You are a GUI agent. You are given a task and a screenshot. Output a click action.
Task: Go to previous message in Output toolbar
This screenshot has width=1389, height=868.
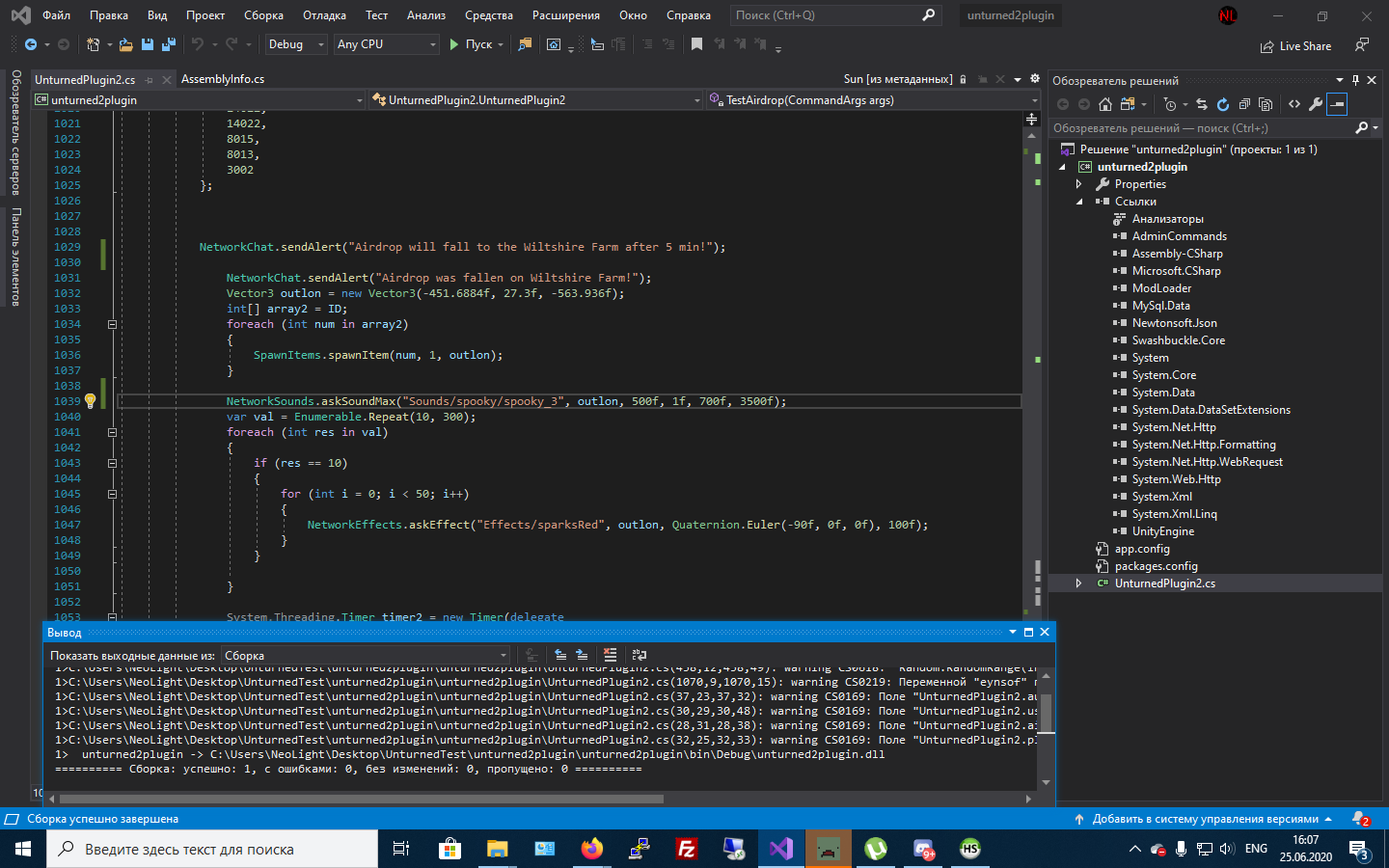560,655
